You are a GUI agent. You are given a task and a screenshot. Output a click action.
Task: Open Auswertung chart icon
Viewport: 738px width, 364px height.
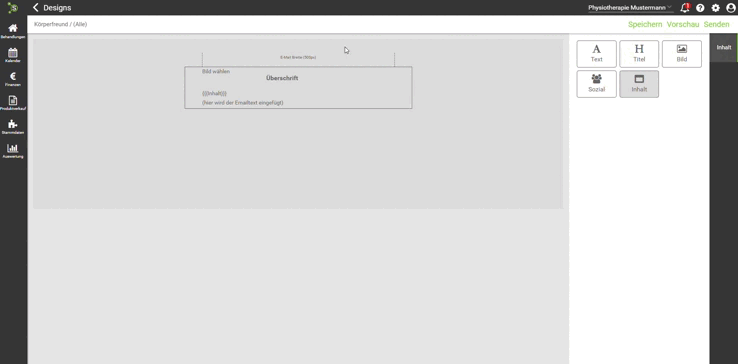[13, 148]
